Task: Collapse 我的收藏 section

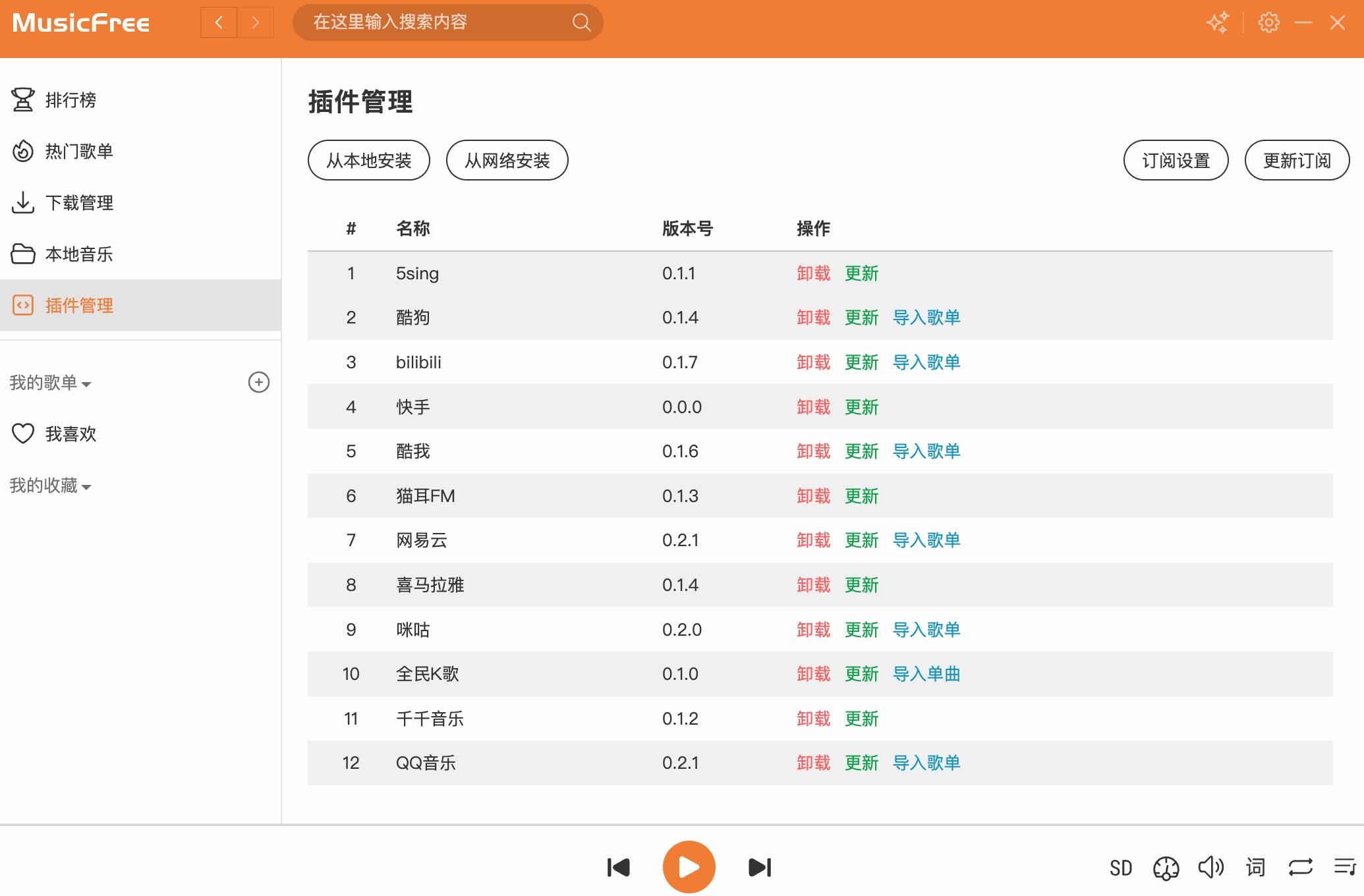Action: (51, 486)
